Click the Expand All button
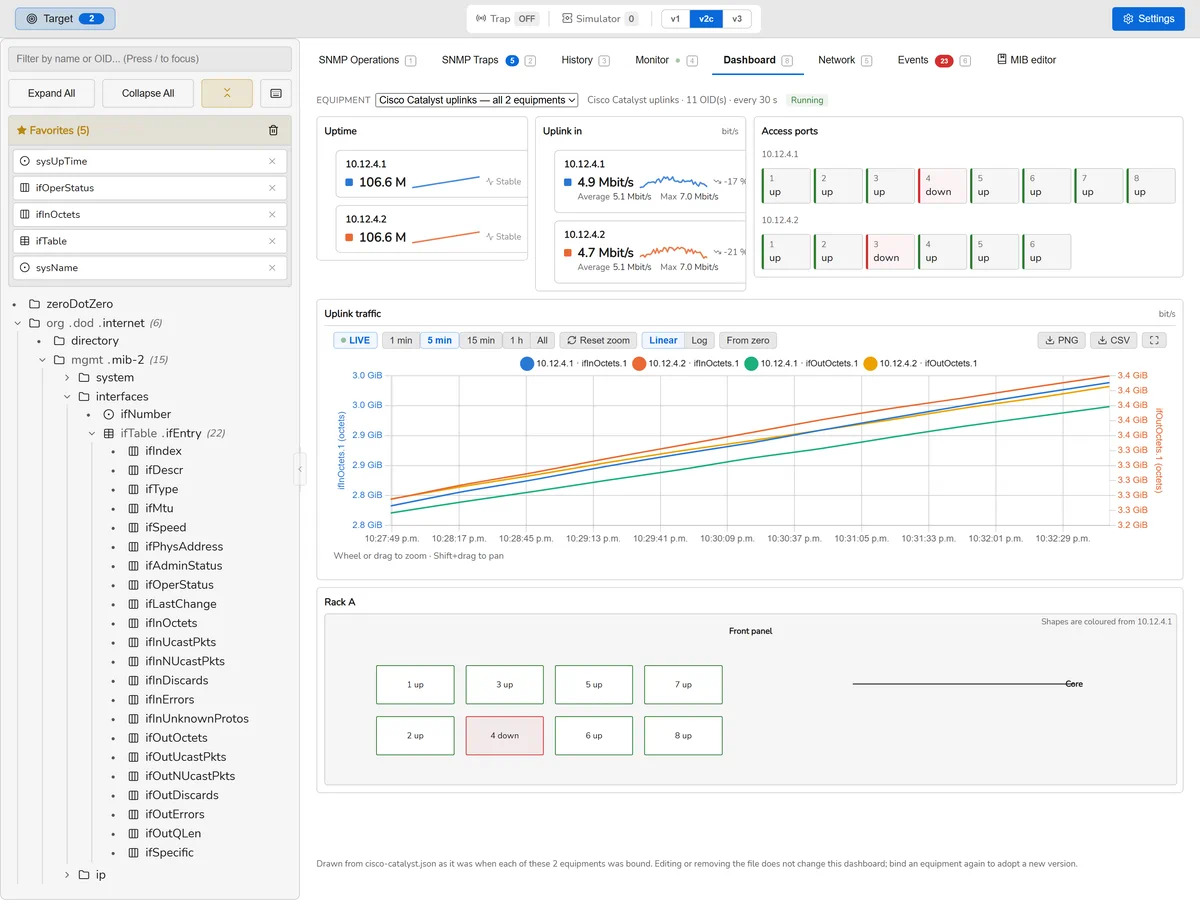1200x900 pixels. coord(52,93)
